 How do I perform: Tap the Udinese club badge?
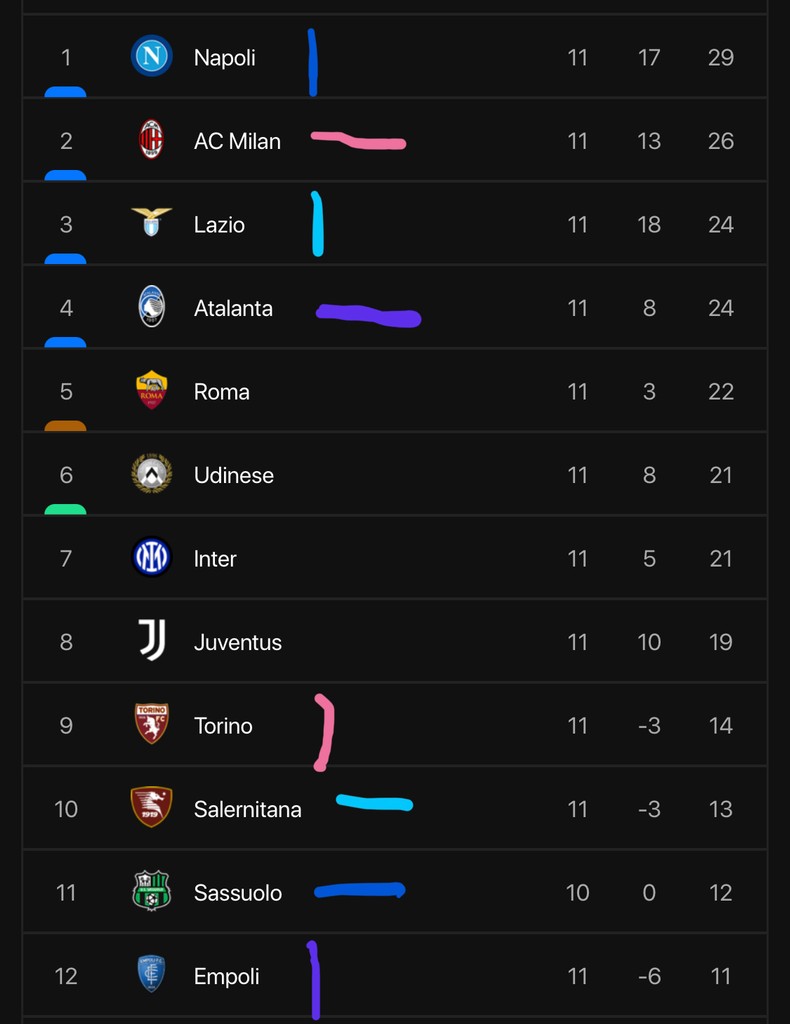point(152,474)
